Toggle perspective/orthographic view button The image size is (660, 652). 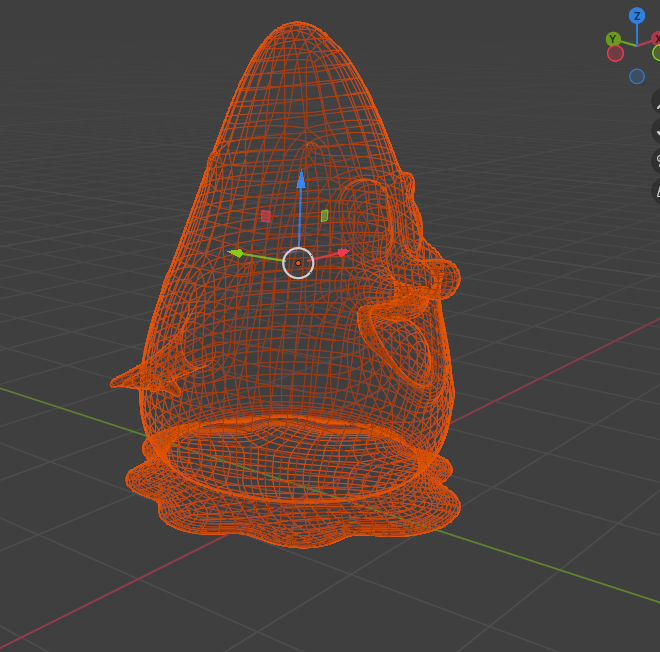tap(656, 190)
